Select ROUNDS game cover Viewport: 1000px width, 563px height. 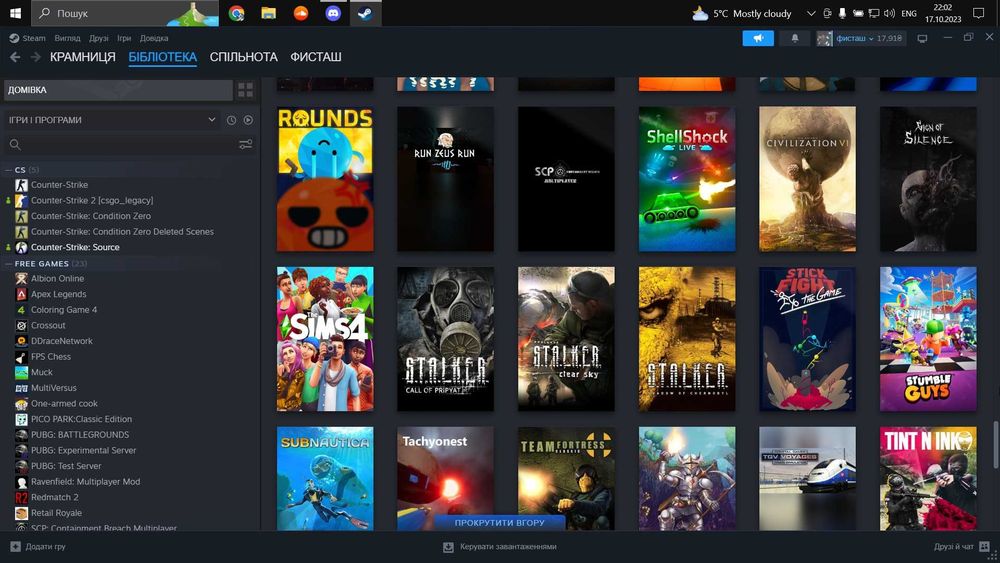(x=325, y=179)
